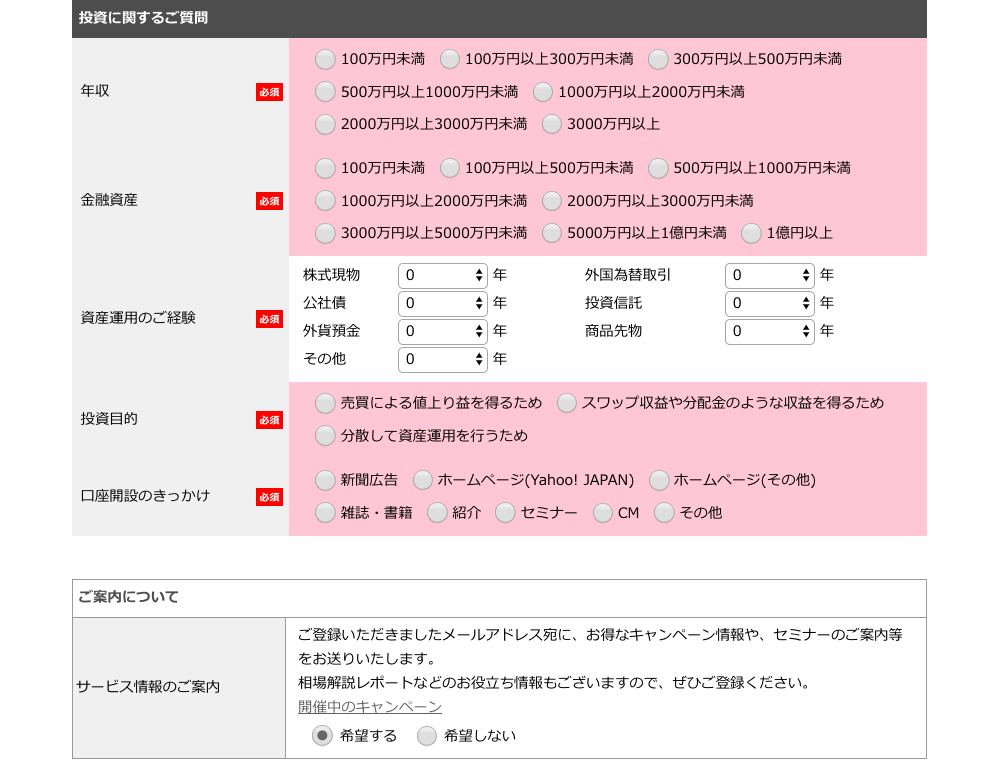Select 紹介 option
The height and width of the screenshot is (776, 1001).
(437, 513)
